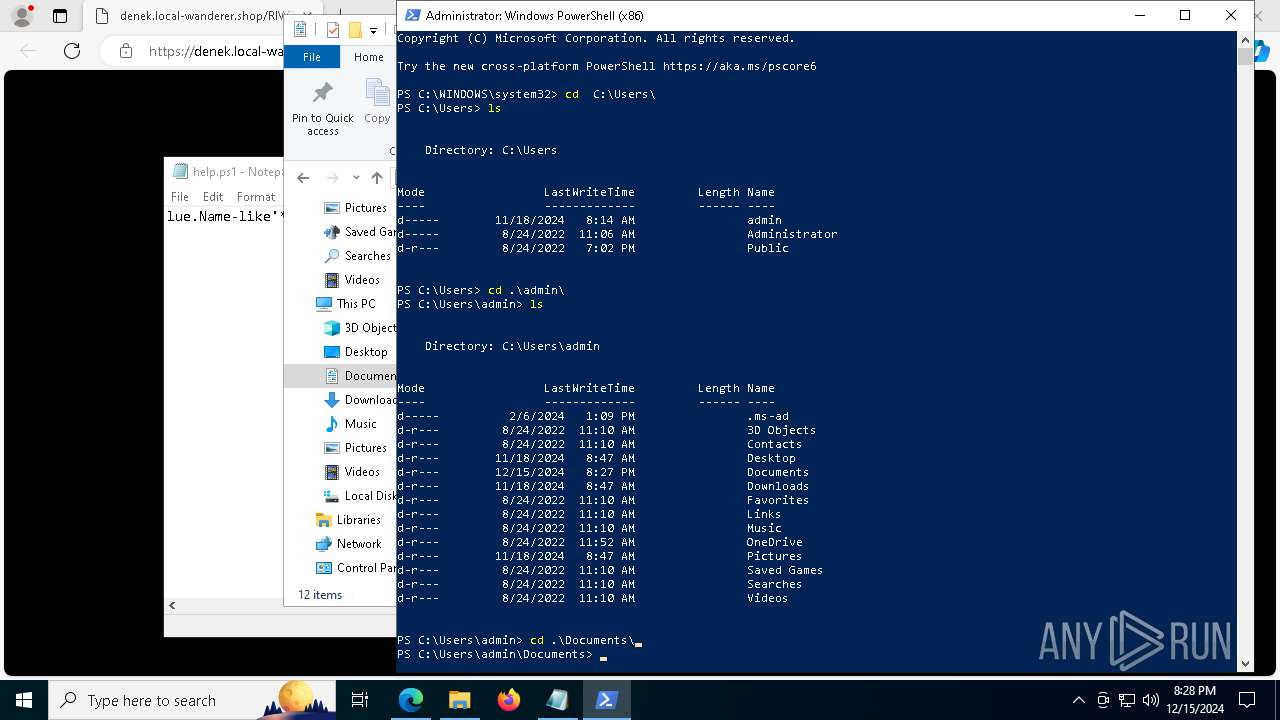Open the volume control tray icon
The height and width of the screenshot is (720, 1280).
[1151, 700]
